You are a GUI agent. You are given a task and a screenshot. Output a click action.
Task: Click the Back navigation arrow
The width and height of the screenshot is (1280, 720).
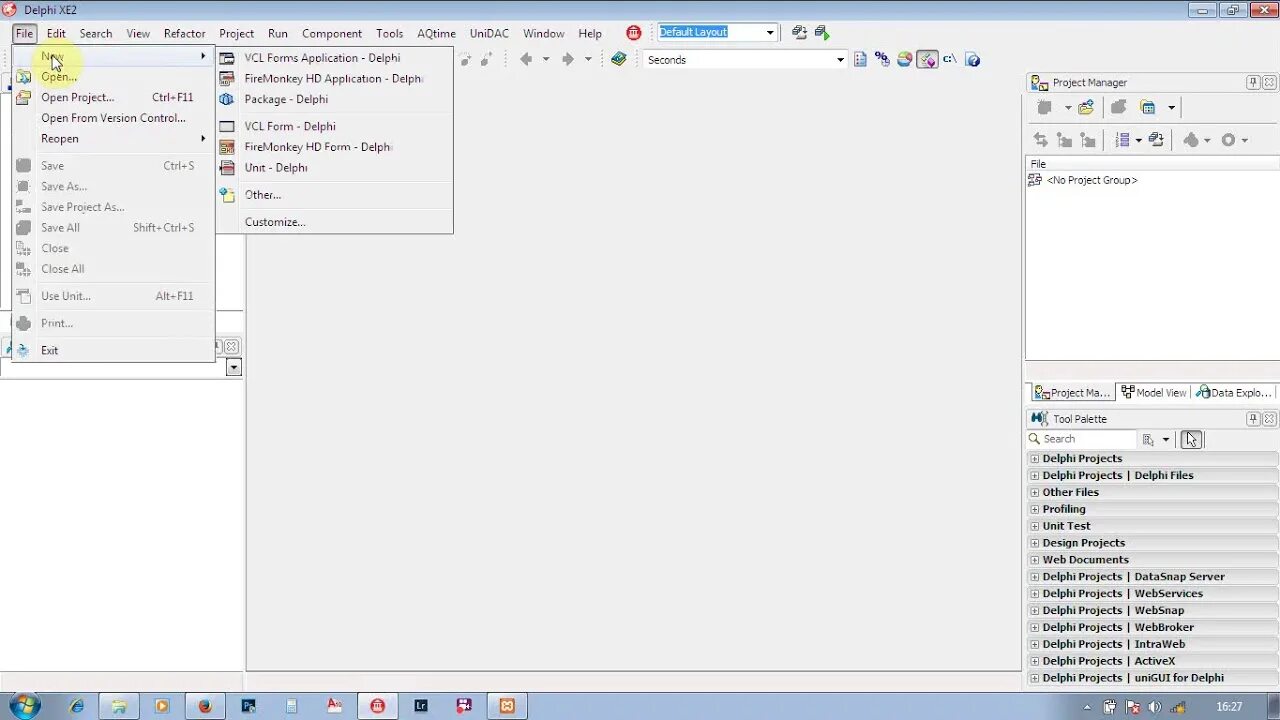click(x=526, y=59)
